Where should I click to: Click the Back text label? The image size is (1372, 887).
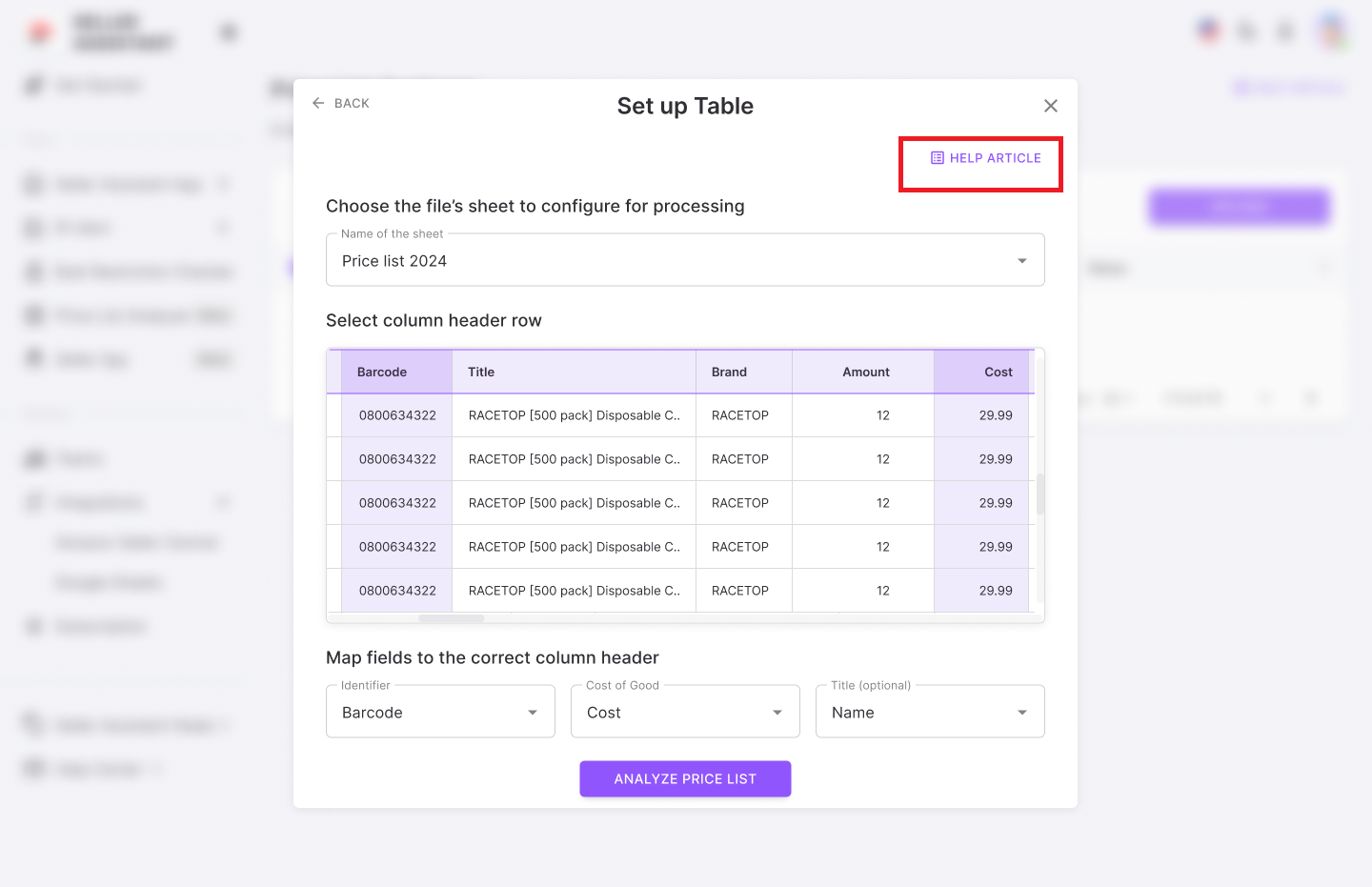tap(352, 103)
